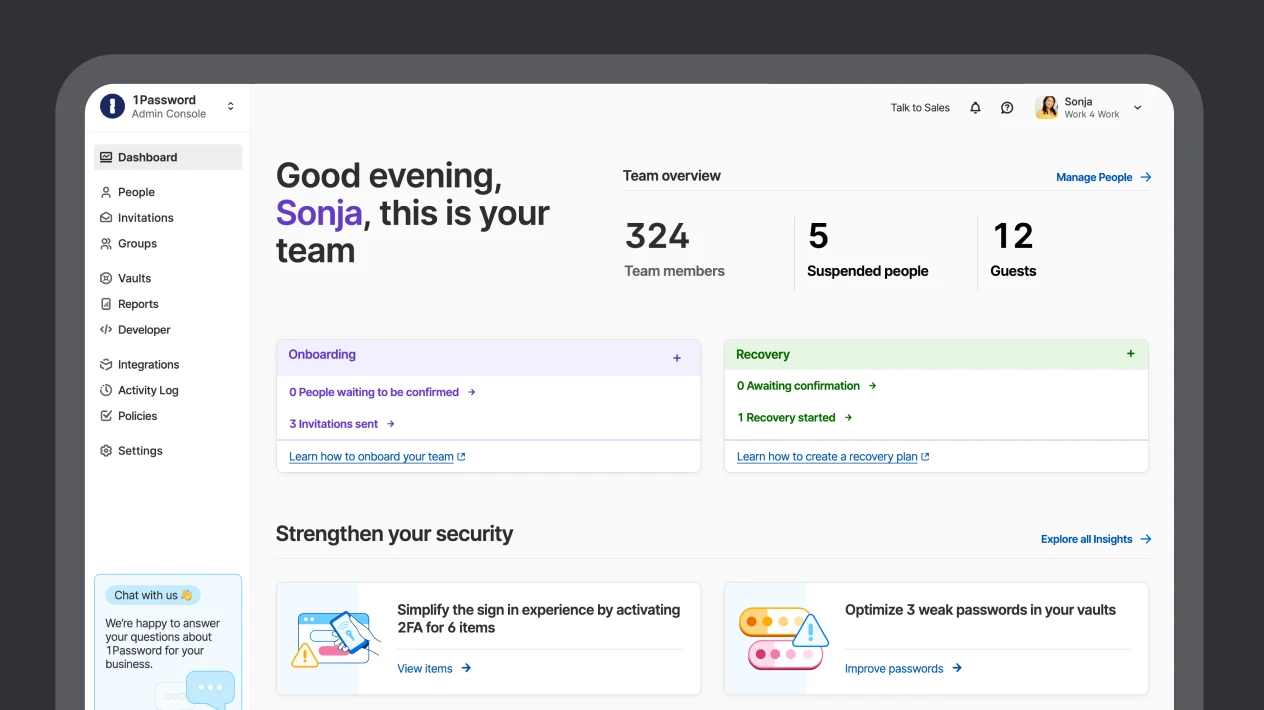This screenshot has height=710, width=1264.
Task: Open the help question mark icon
Action: tap(1007, 108)
